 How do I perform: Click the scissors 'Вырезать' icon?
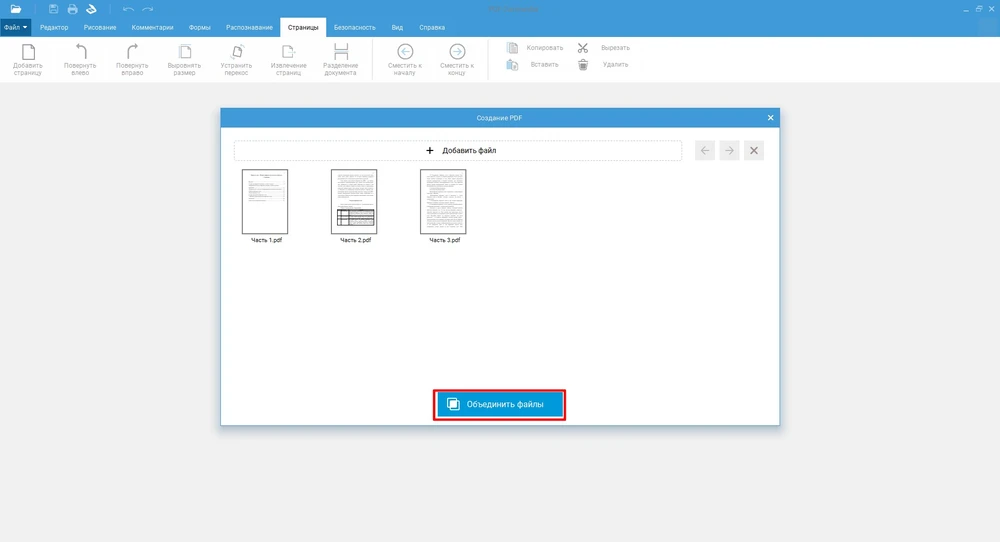pyautogui.click(x=583, y=47)
